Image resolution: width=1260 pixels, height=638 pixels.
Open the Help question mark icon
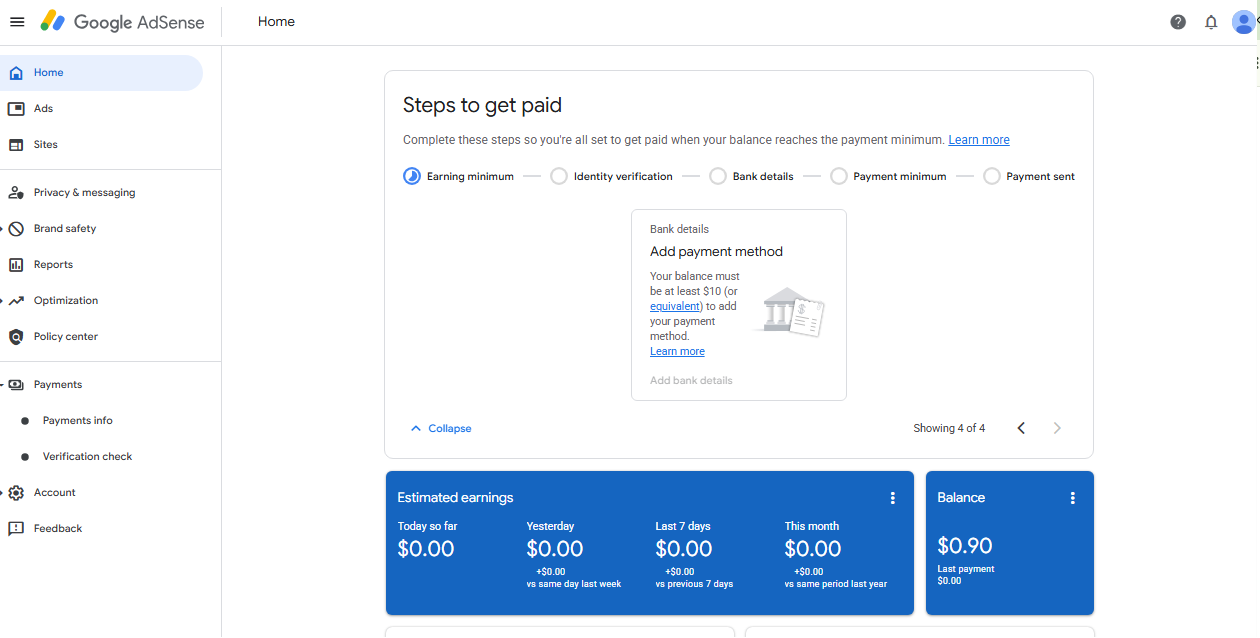[1178, 22]
